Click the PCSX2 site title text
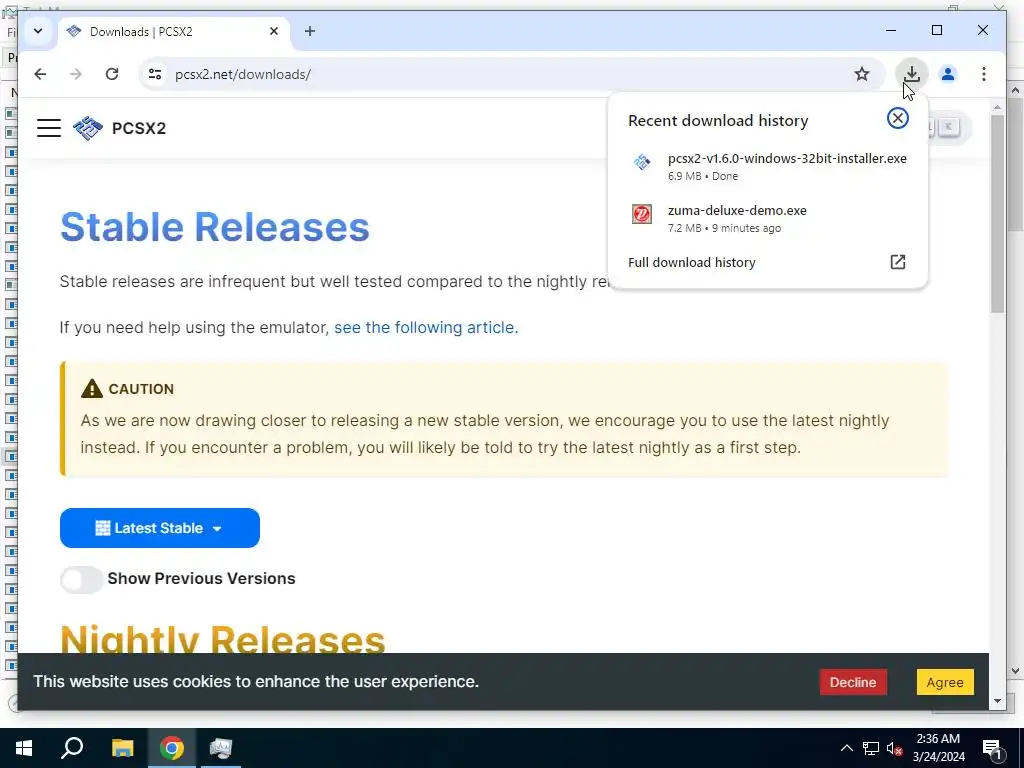The image size is (1024, 768). pyautogui.click(x=138, y=128)
